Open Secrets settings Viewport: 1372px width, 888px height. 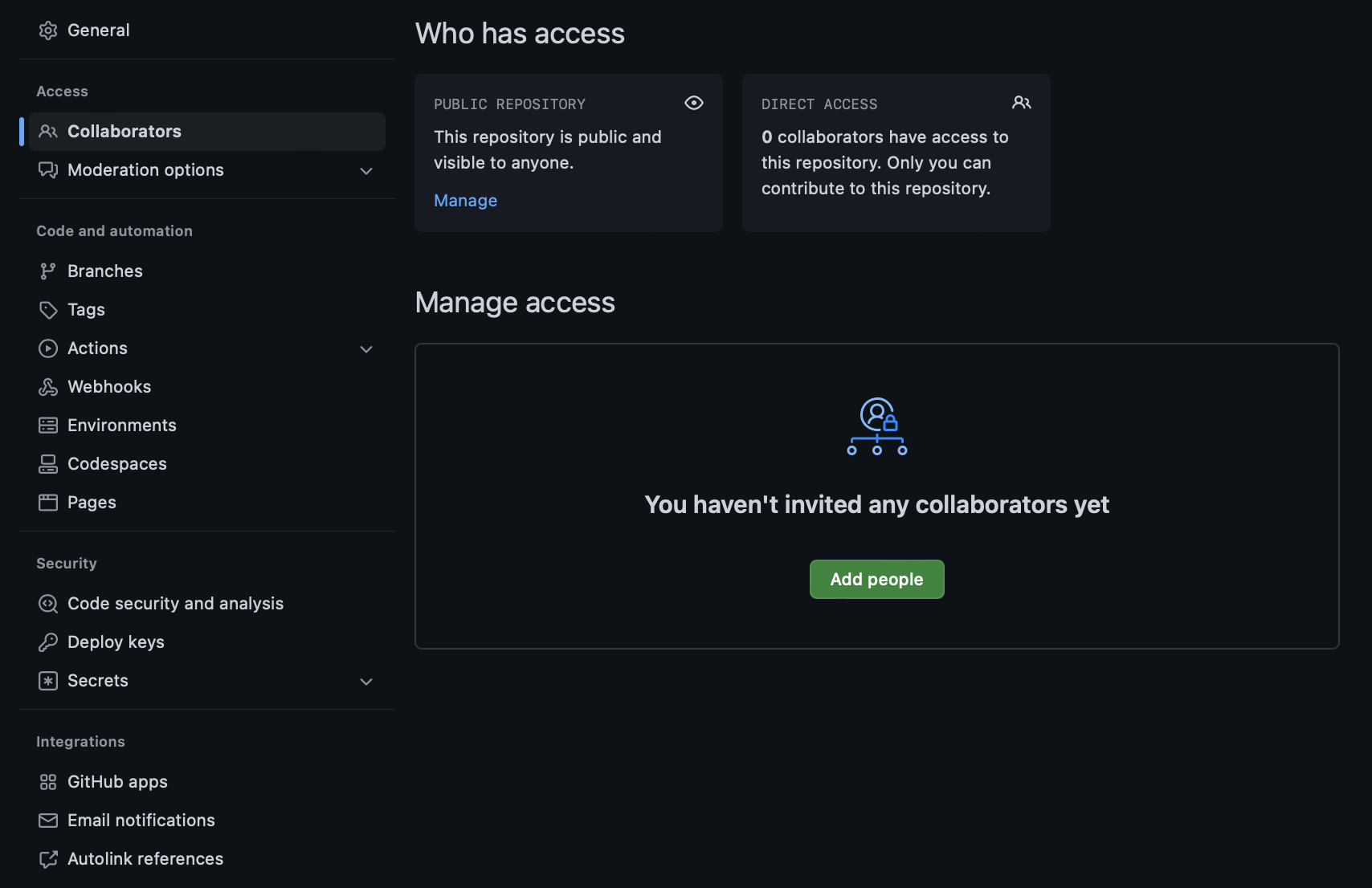[x=207, y=681]
